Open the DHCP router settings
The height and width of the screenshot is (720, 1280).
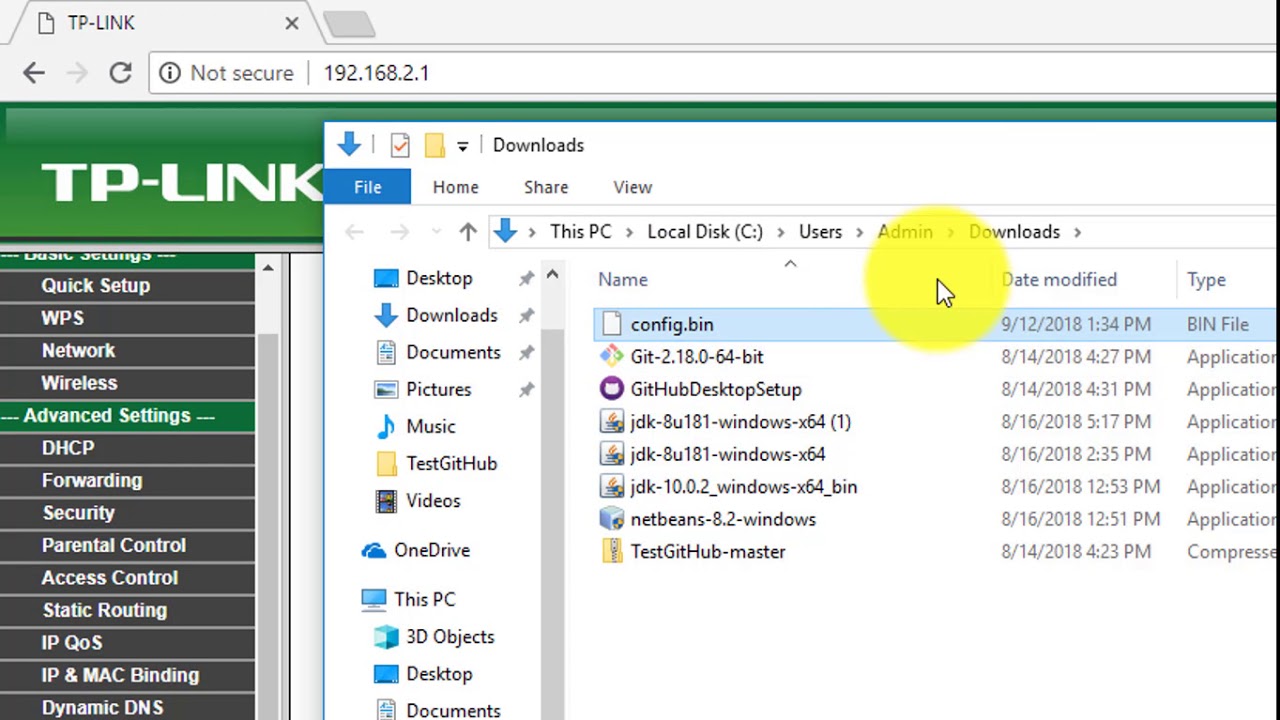(68, 448)
